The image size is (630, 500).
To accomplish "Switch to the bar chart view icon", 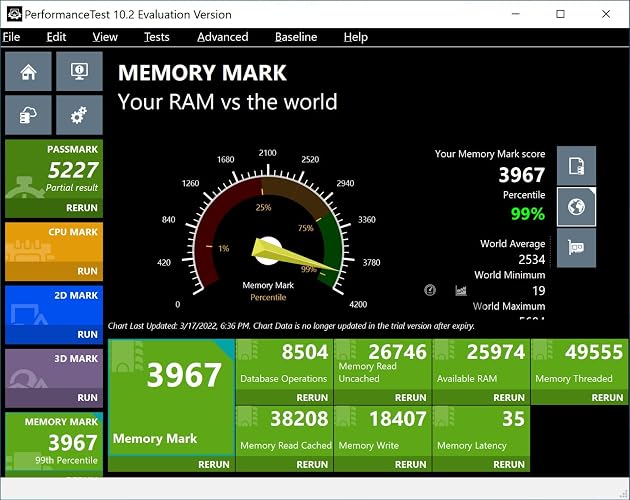I will pos(461,290).
